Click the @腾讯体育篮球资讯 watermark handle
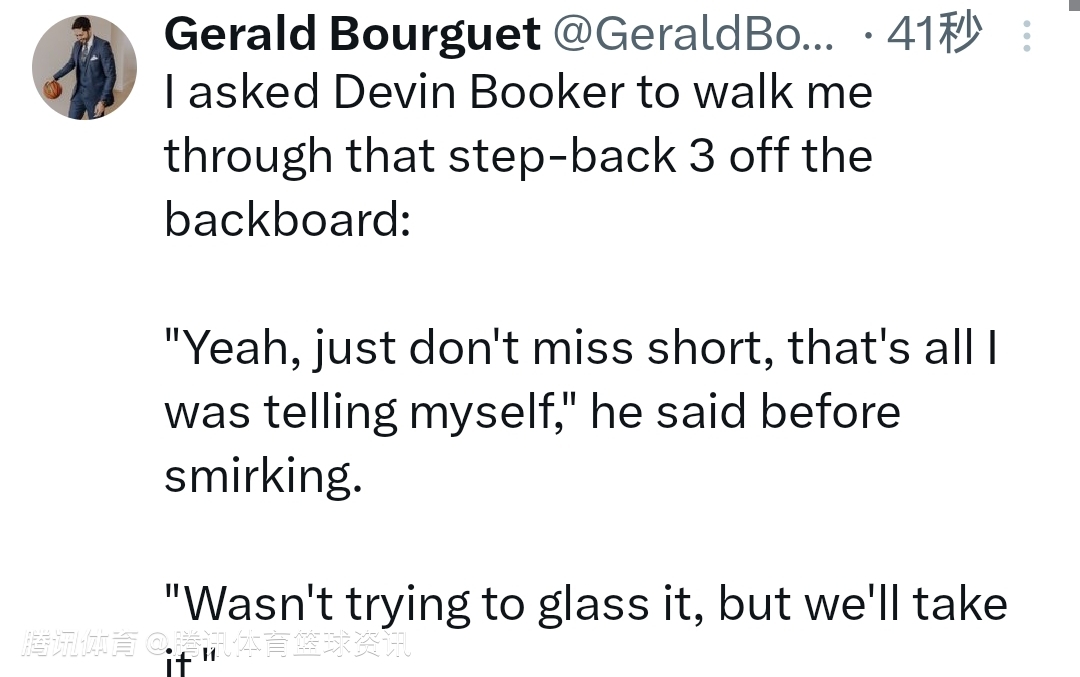Image resolution: width=1080 pixels, height=677 pixels. 280,644
